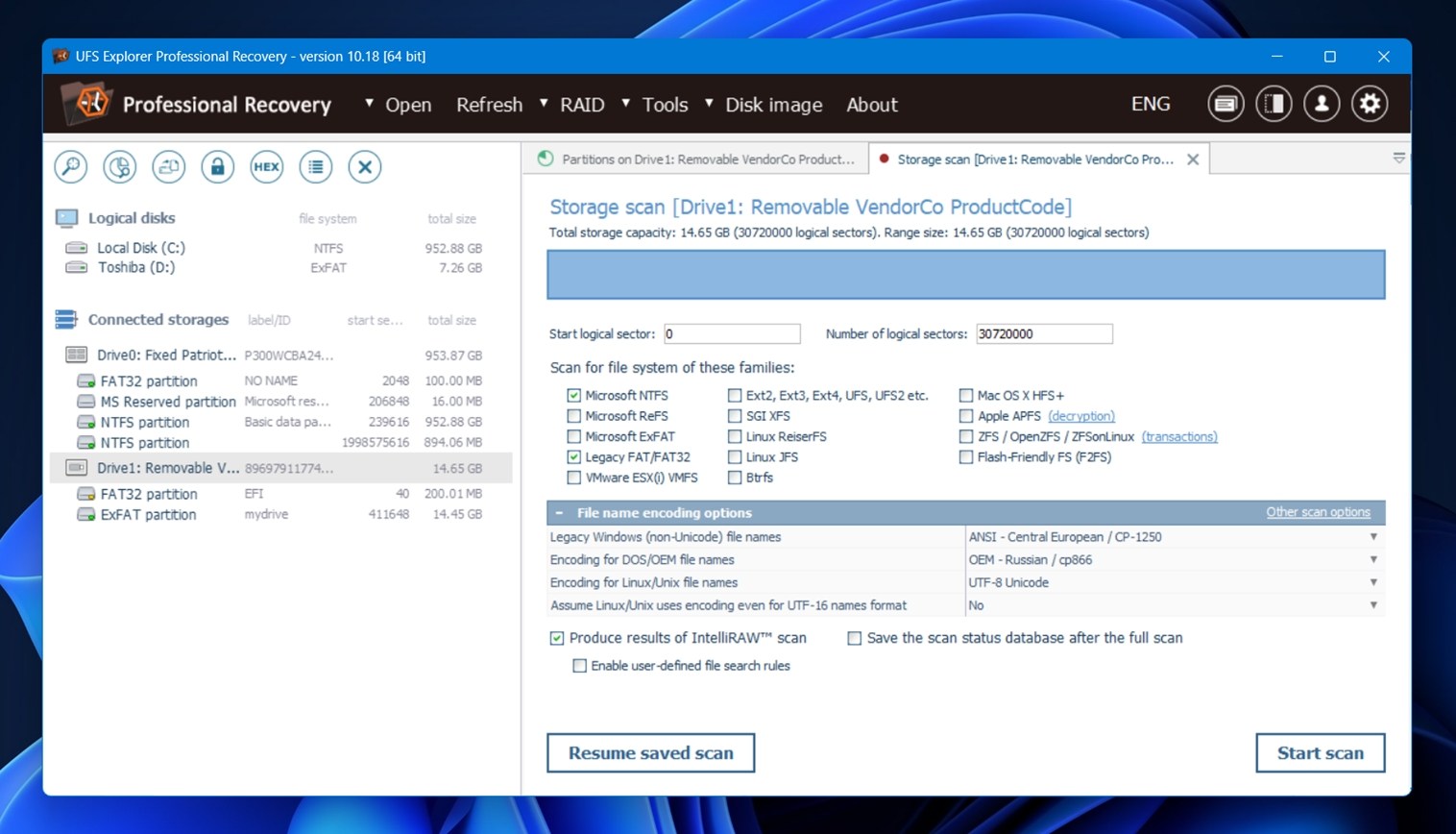Collapse the File name encoding options section
Image resolution: width=1456 pixels, height=834 pixels.
[559, 513]
